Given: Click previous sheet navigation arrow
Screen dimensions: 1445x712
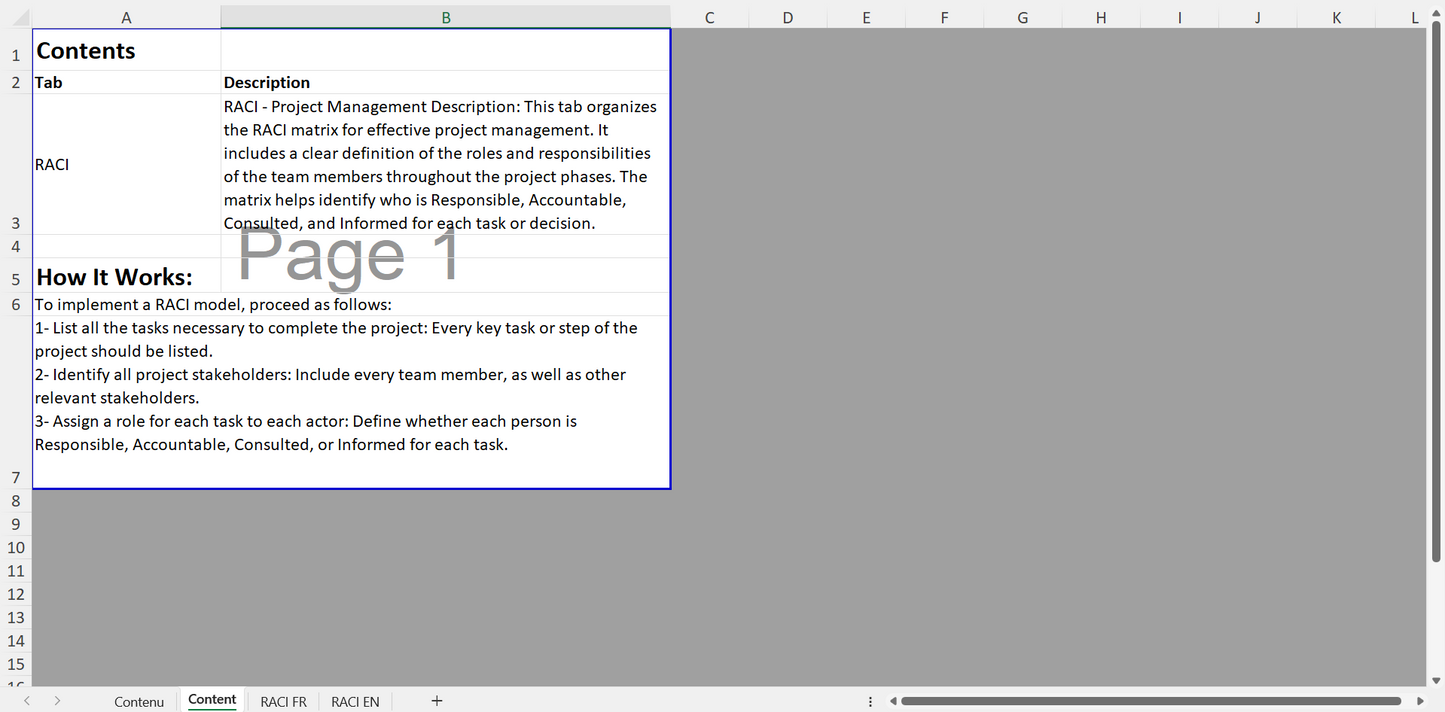Looking at the screenshot, I should pyautogui.click(x=27, y=701).
